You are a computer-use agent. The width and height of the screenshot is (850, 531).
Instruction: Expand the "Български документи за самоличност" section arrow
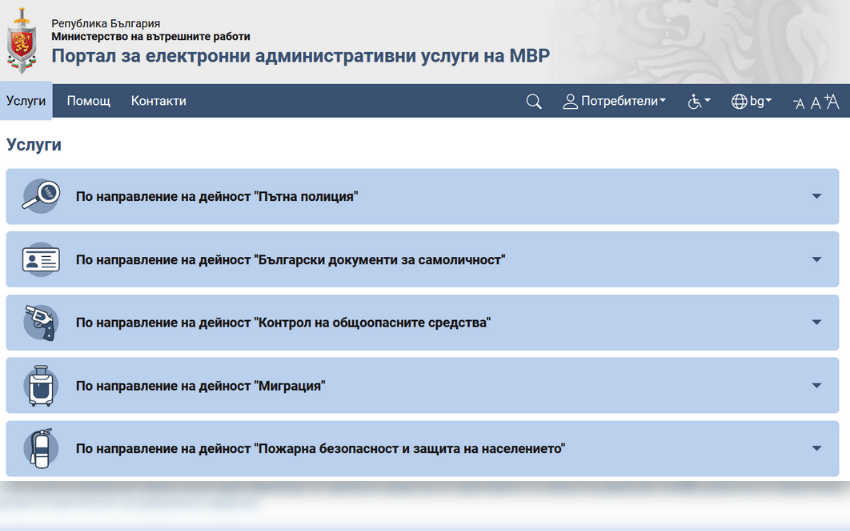(x=816, y=259)
